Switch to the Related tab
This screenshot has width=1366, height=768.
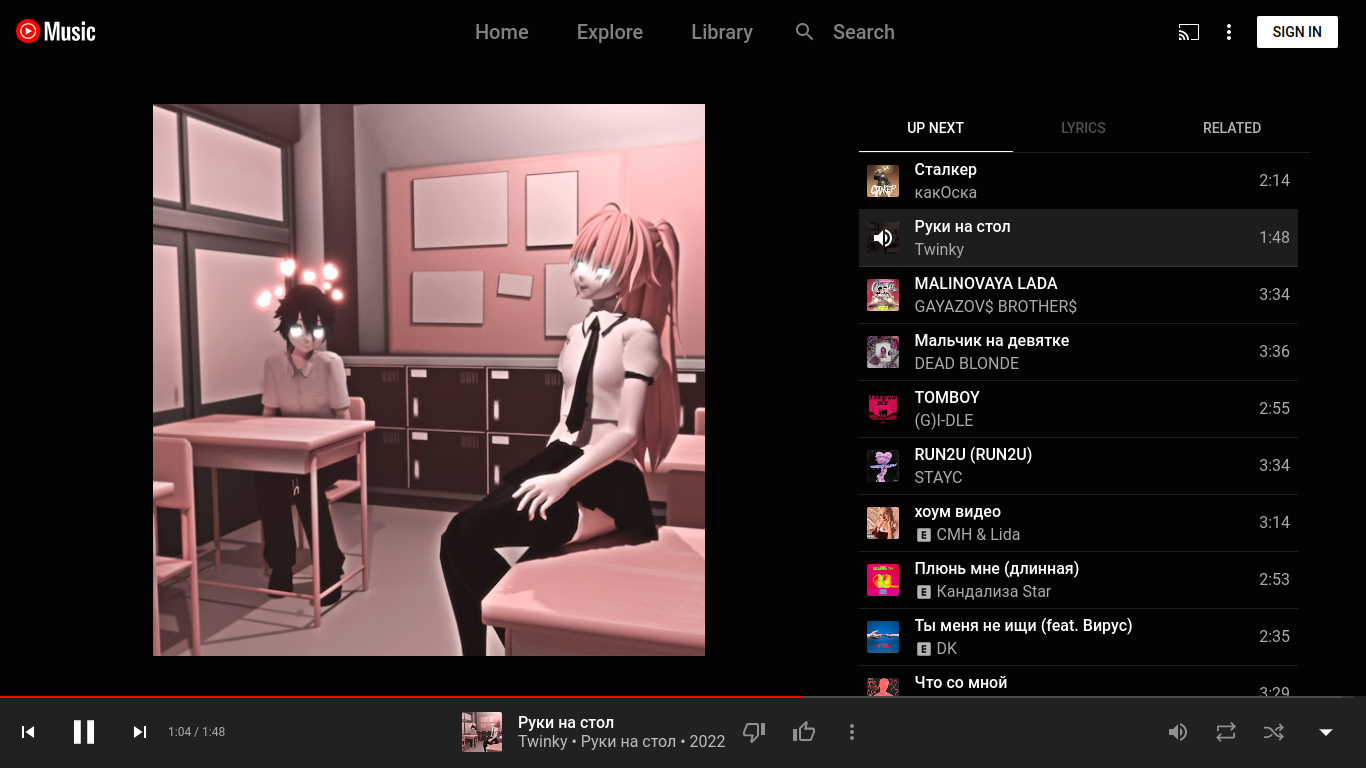click(1231, 128)
